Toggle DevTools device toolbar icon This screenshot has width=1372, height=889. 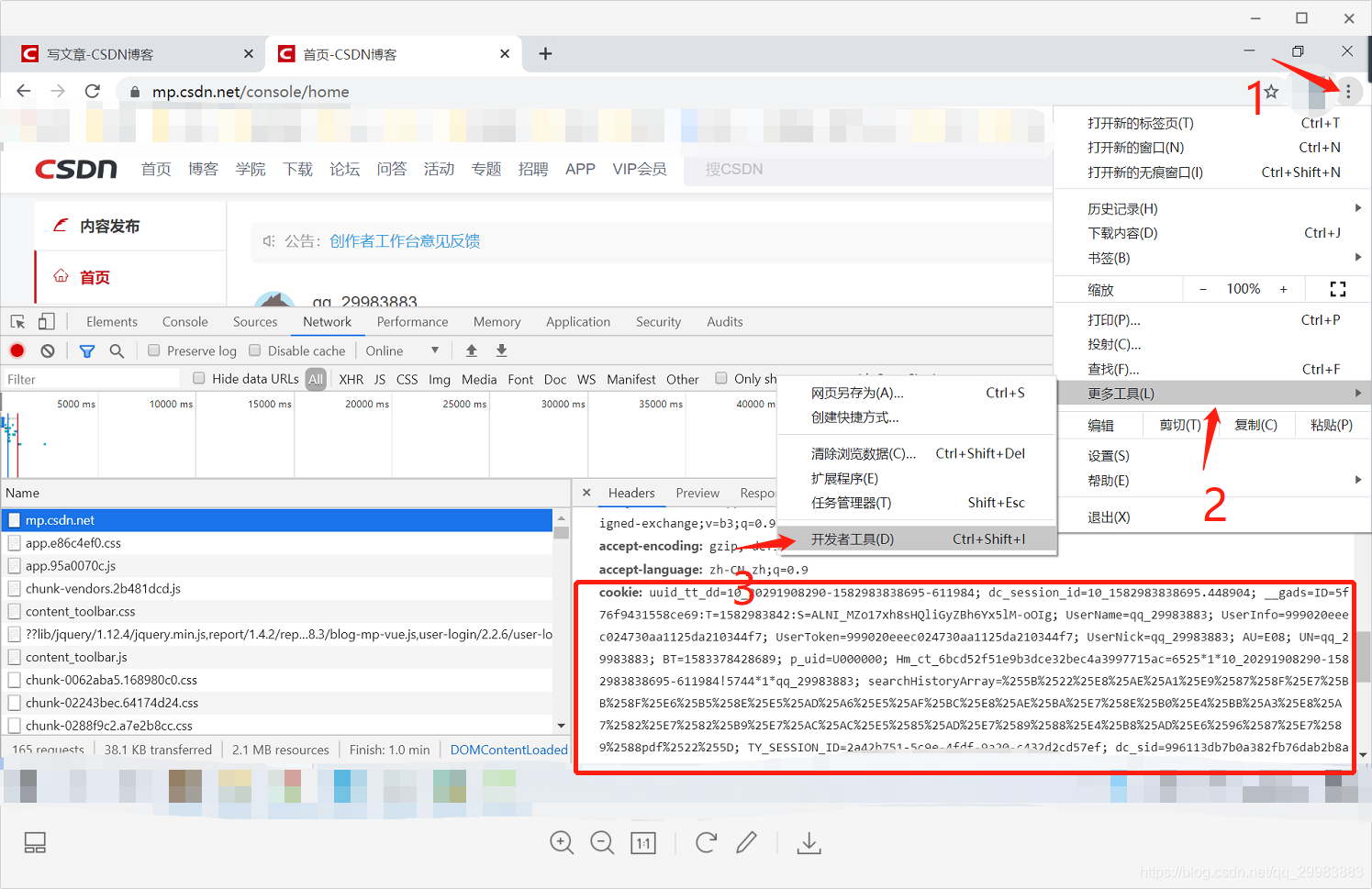pos(46,321)
